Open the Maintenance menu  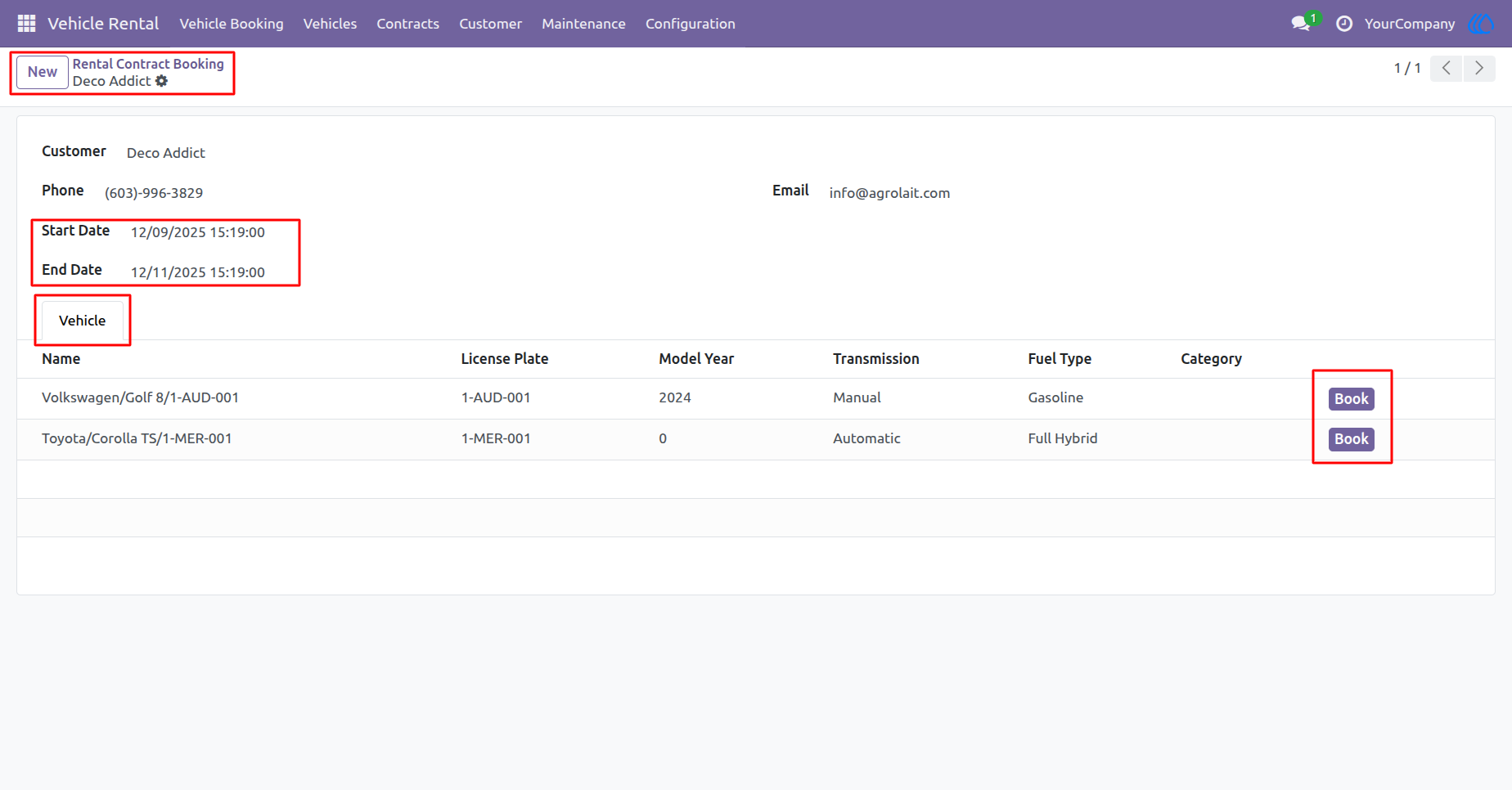click(583, 24)
